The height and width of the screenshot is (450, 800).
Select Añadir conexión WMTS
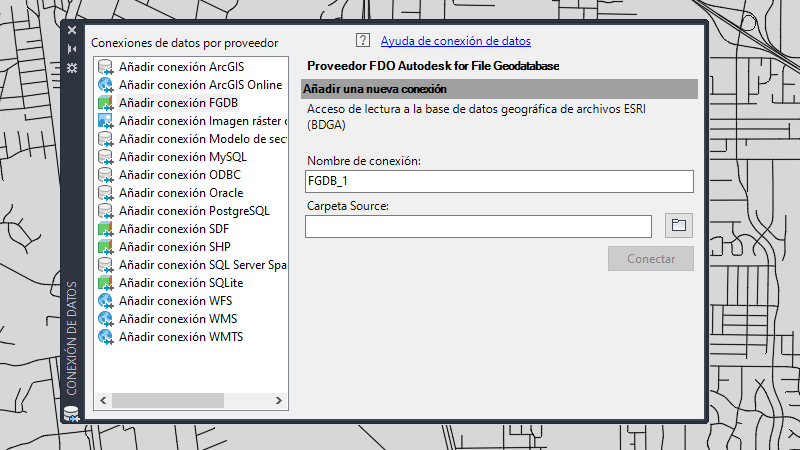[181, 337]
